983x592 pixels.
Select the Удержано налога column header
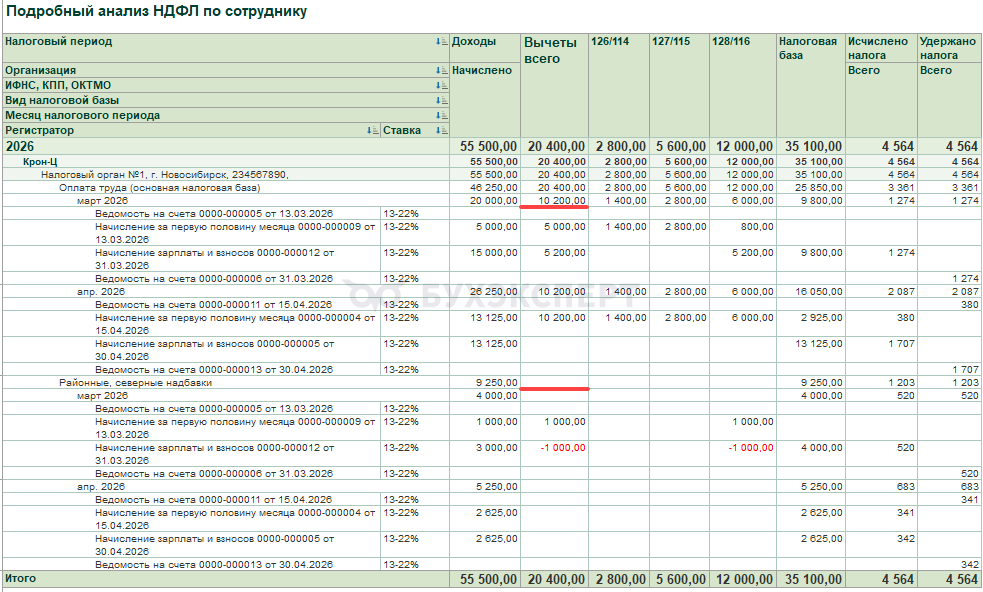click(x=949, y=48)
